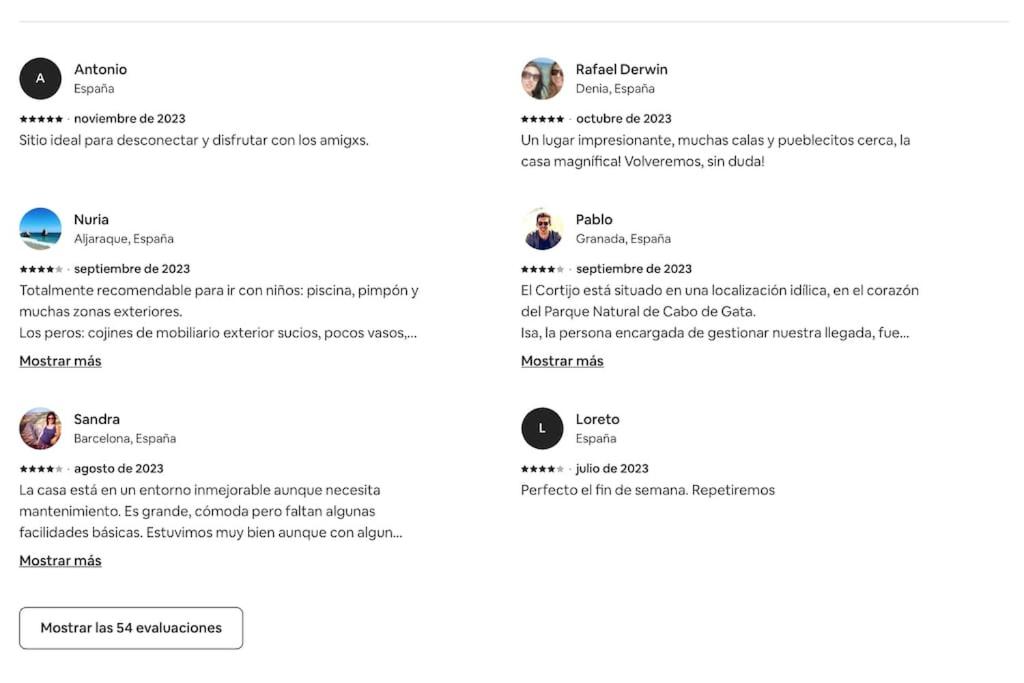Expand Nuria's review with Mostrar más

coord(60,361)
